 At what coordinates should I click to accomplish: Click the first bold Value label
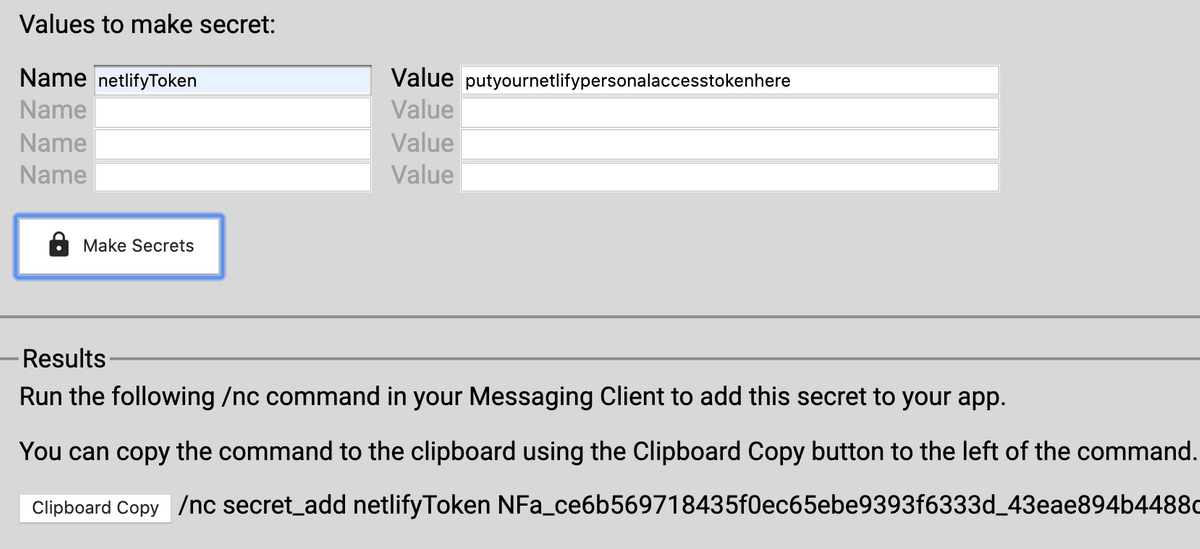pyautogui.click(x=422, y=78)
